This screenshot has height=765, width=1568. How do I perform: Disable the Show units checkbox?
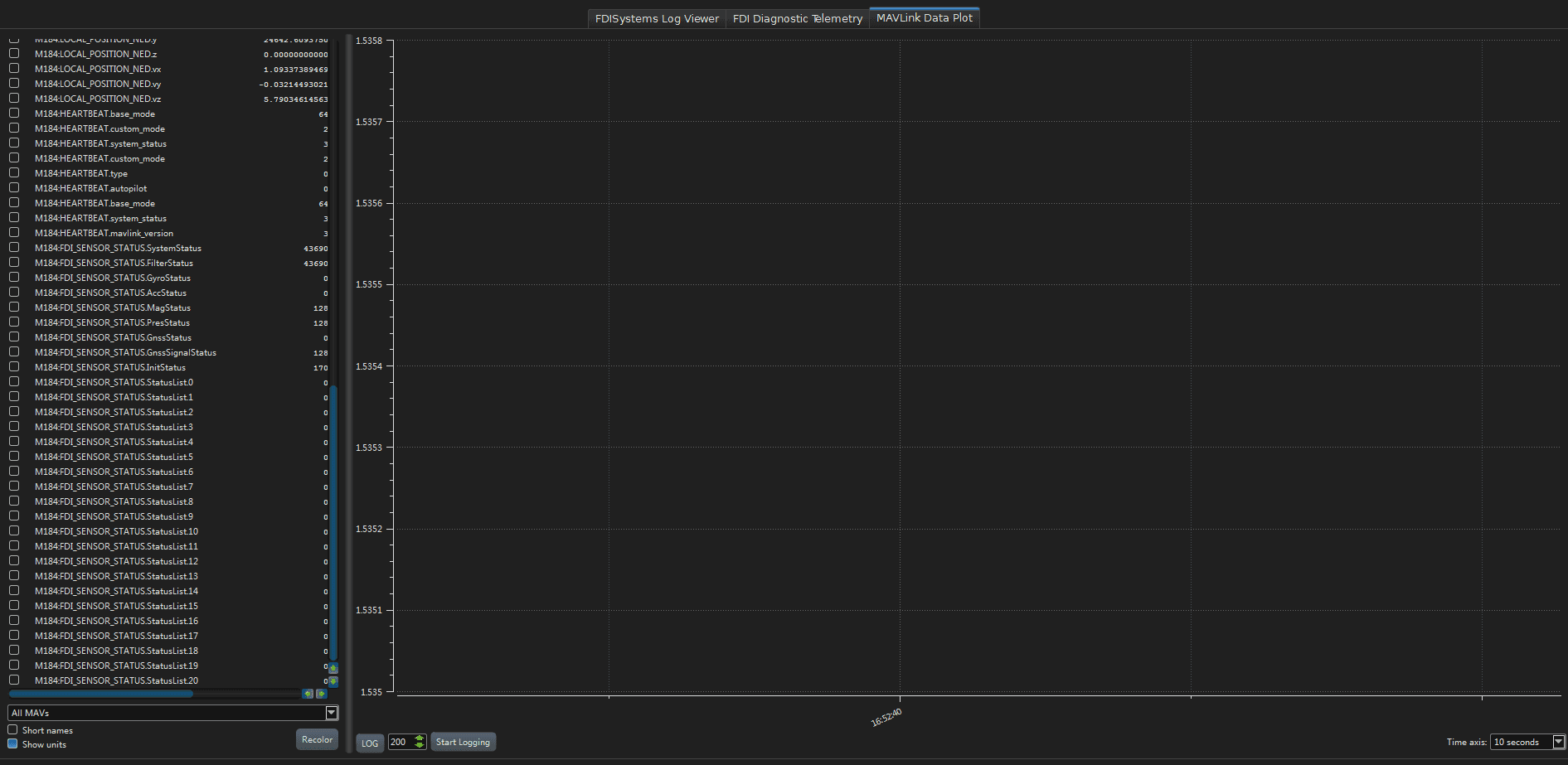pyautogui.click(x=12, y=744)
